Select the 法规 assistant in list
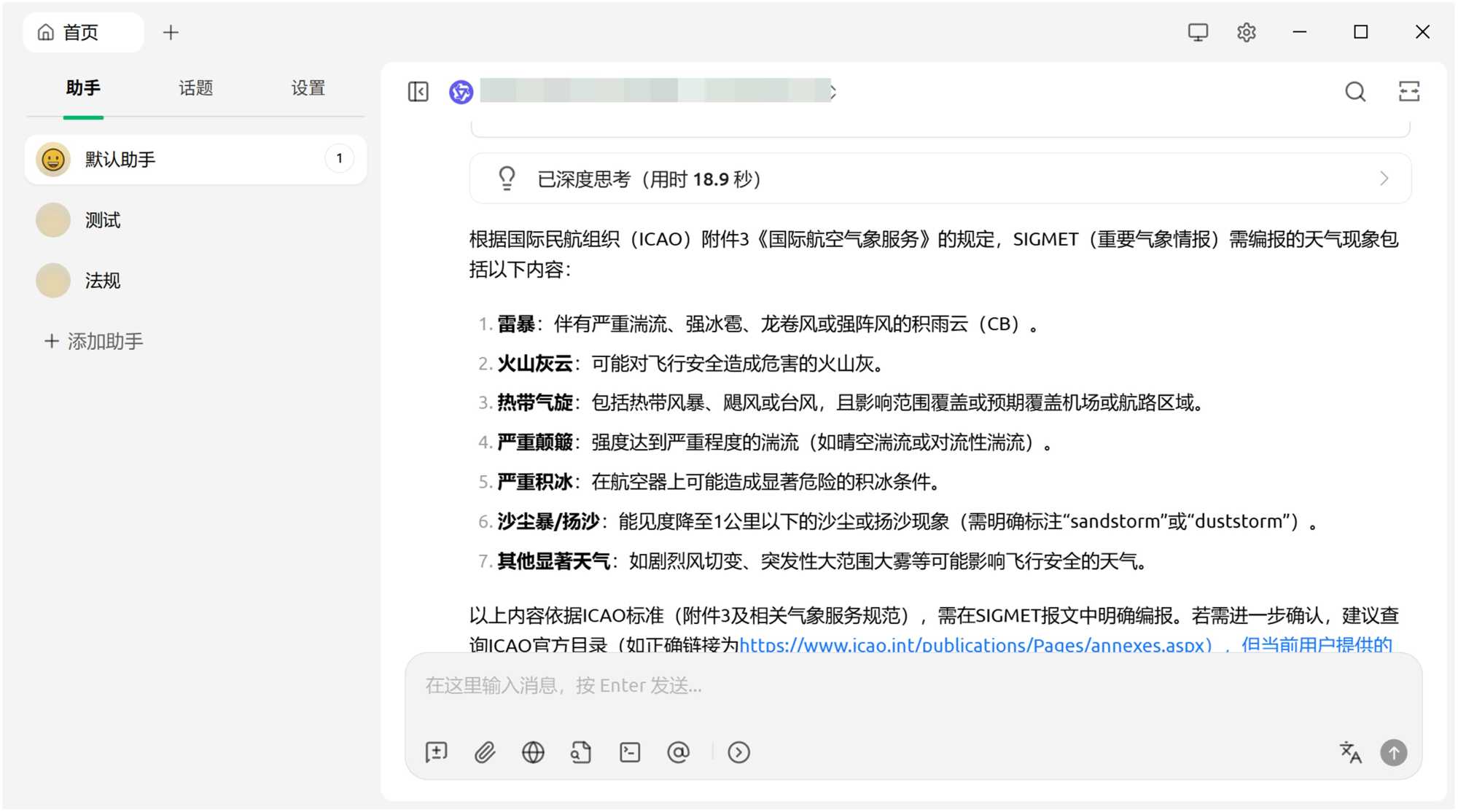The height and width of the screenshot is (812, 1458). 102,281
